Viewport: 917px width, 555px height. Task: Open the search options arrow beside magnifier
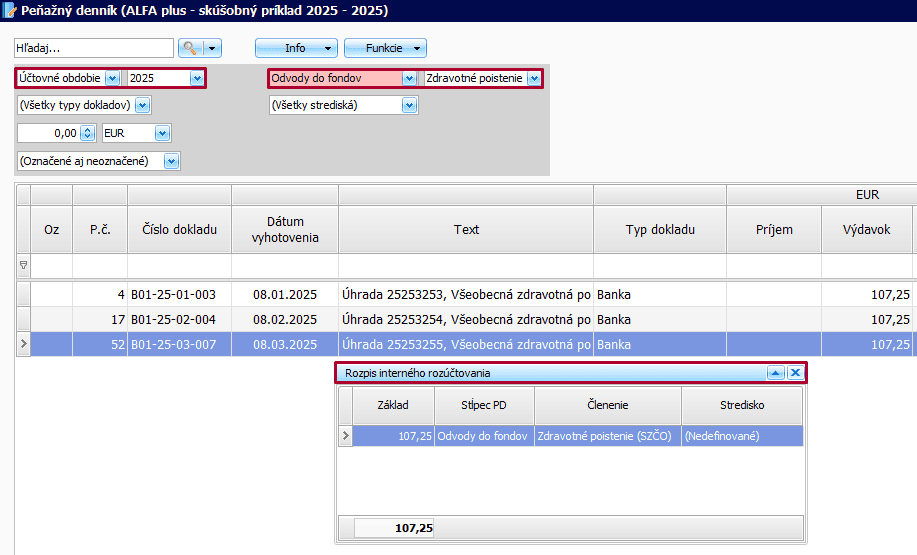(212, 48)
